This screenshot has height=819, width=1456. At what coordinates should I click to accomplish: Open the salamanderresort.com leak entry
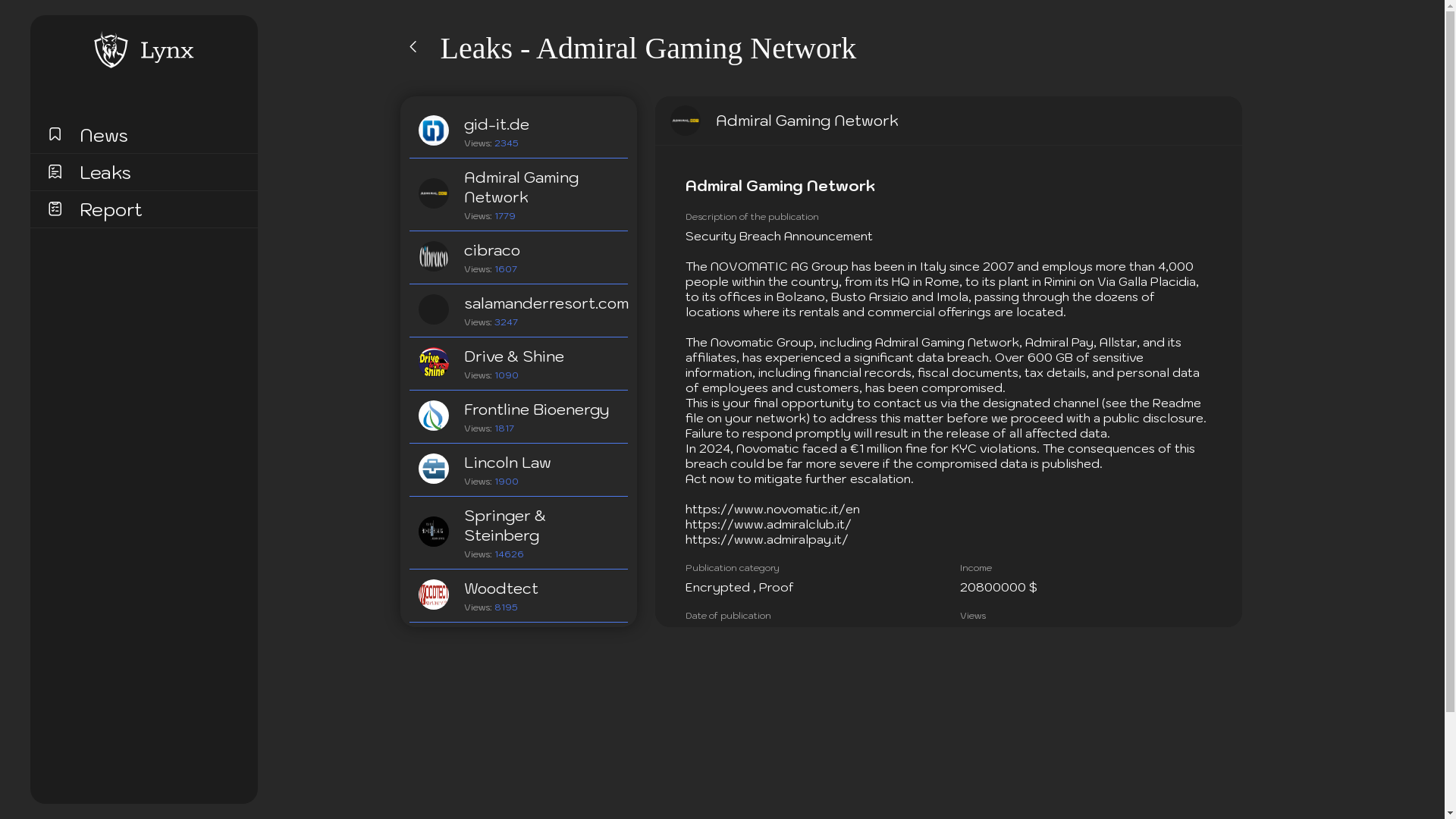click(545, 303)
